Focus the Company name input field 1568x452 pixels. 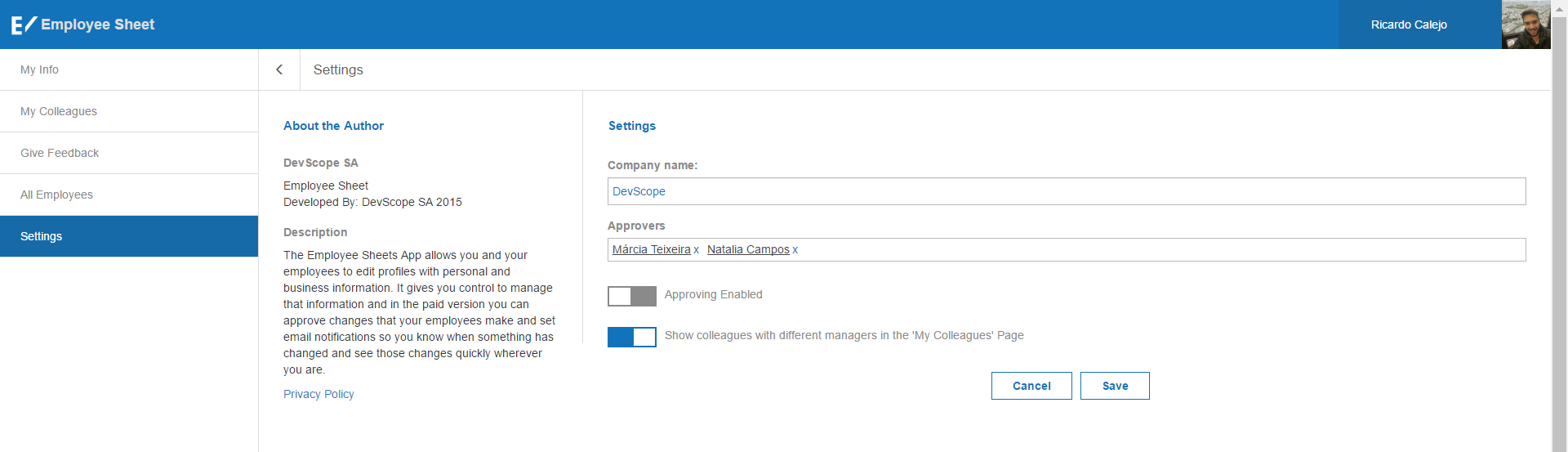tap(1067, 191)
